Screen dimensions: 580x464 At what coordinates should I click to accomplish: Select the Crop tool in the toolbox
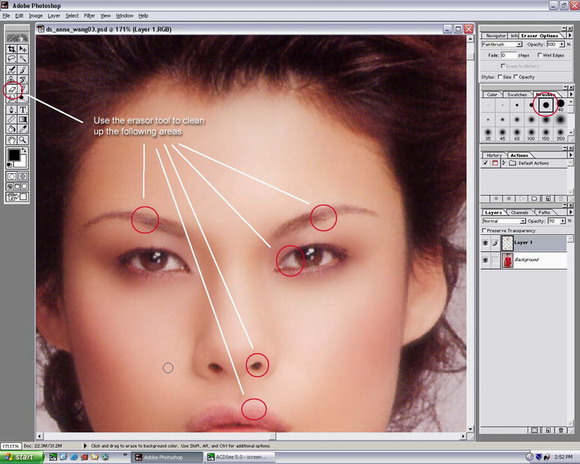12,49
